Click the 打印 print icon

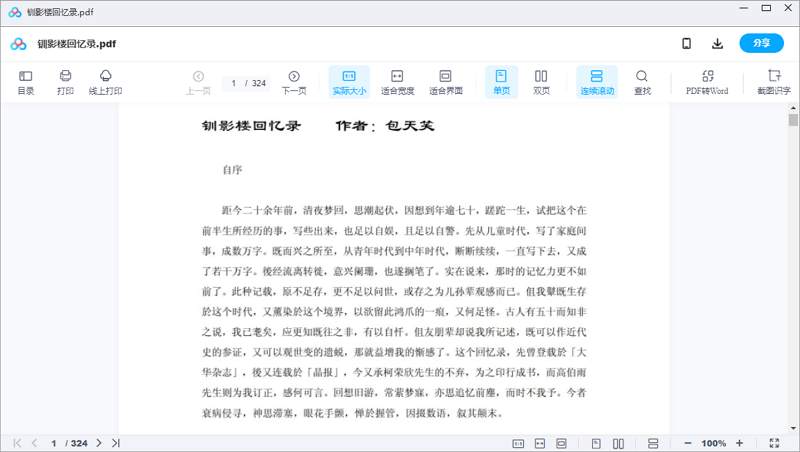tap(65, 82)
